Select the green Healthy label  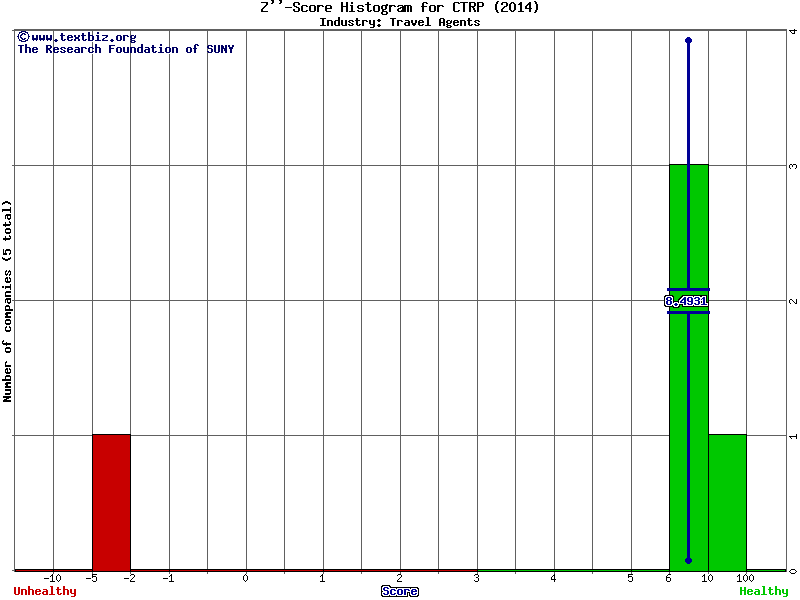(763, 591)
